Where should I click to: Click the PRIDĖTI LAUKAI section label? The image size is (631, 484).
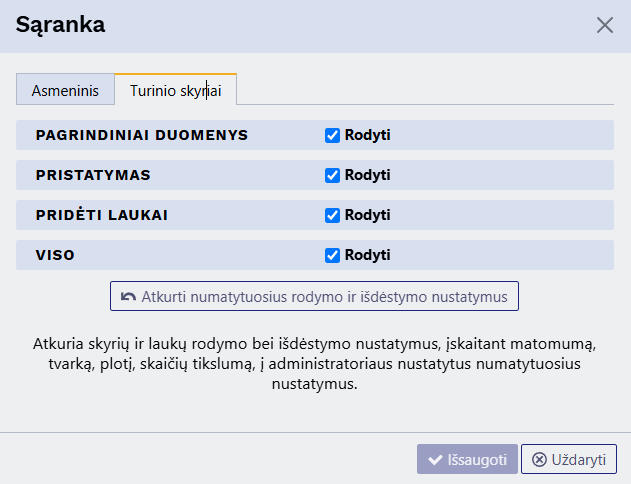[101, 215]
